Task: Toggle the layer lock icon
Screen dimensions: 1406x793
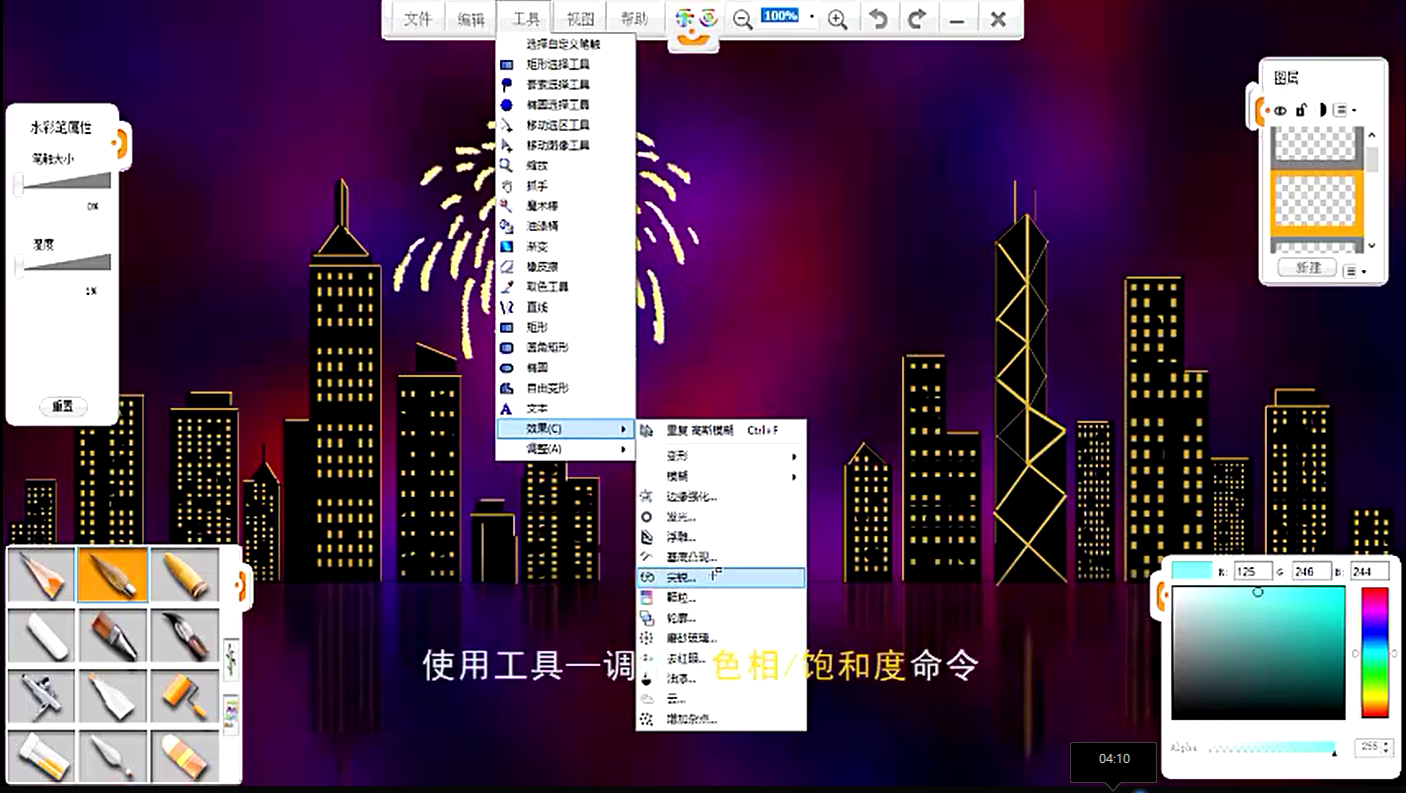Action: coord(1301,110)
